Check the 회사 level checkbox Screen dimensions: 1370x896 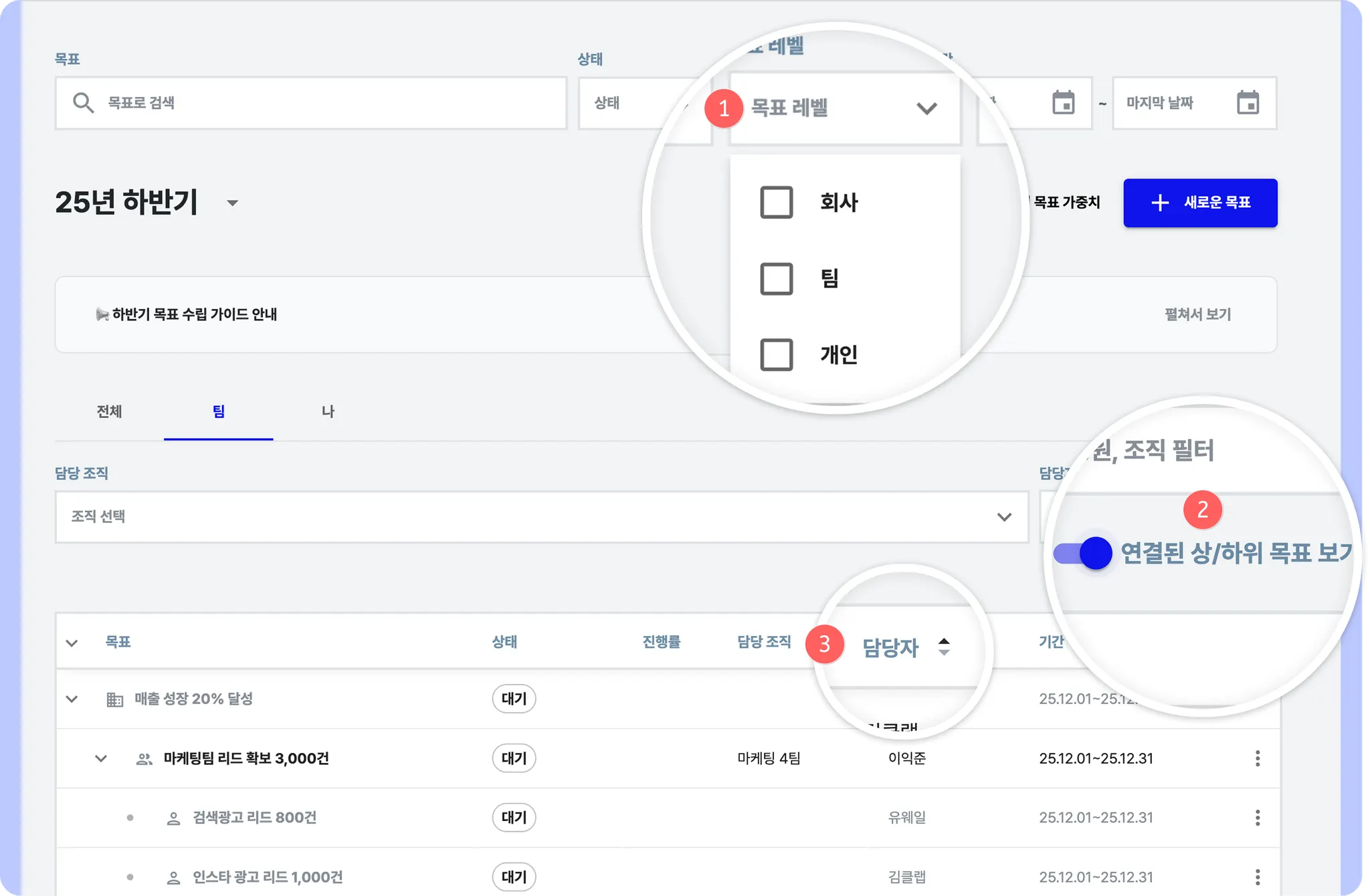point(776,202)
